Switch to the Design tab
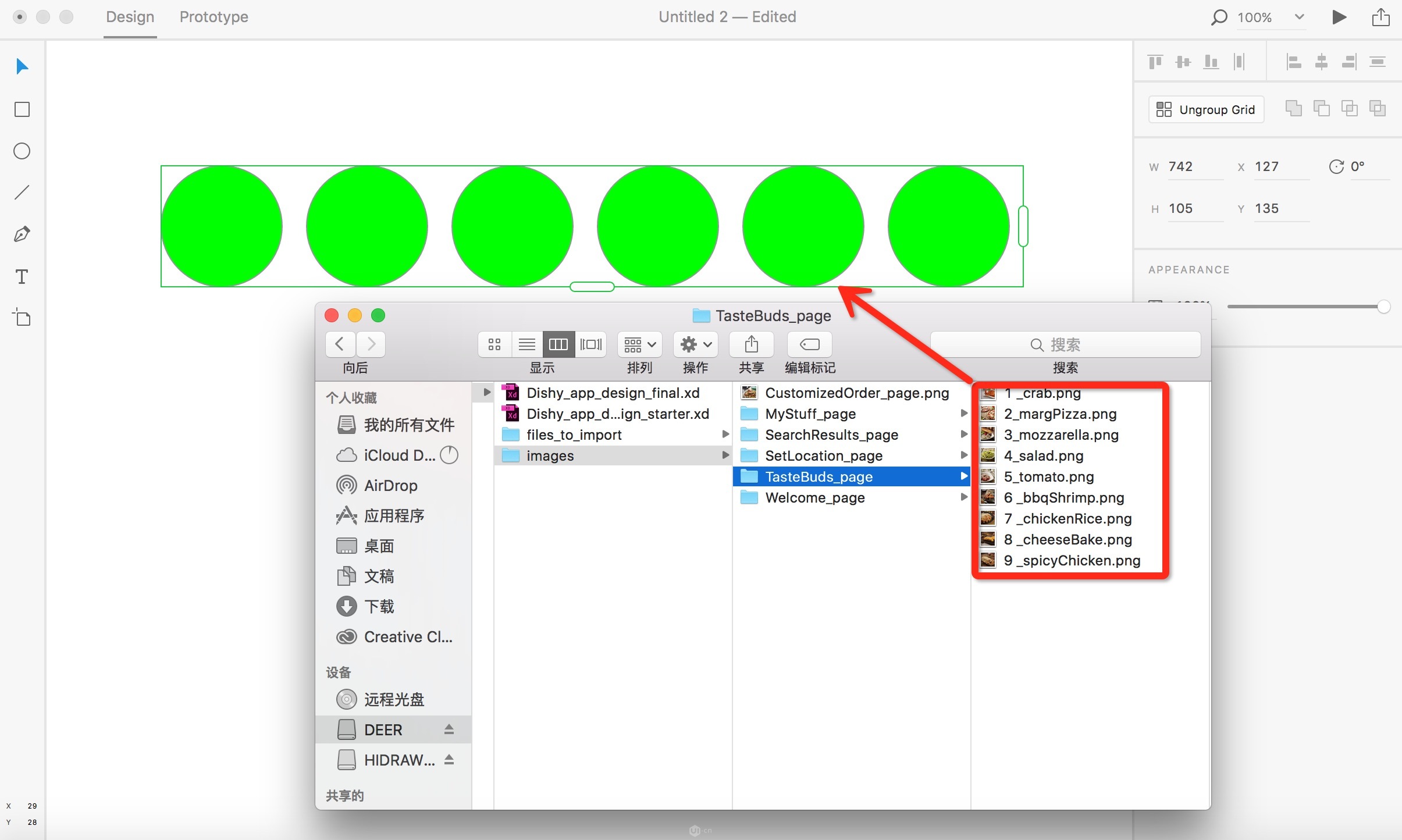1402x840 pixels. [x=130, y=17]
